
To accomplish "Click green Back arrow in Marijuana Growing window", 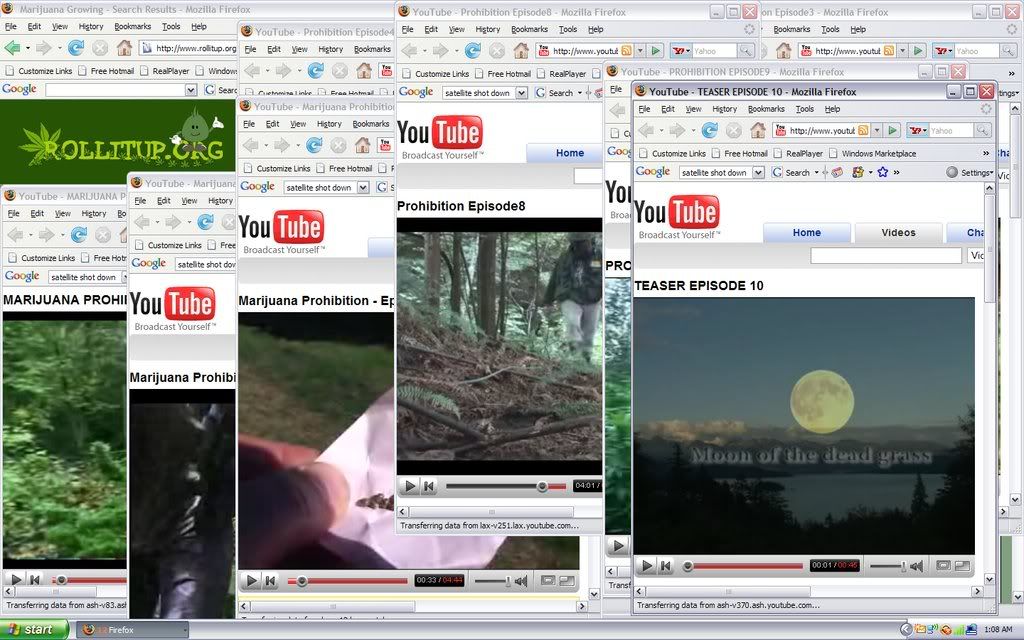I will pos(12,48).
